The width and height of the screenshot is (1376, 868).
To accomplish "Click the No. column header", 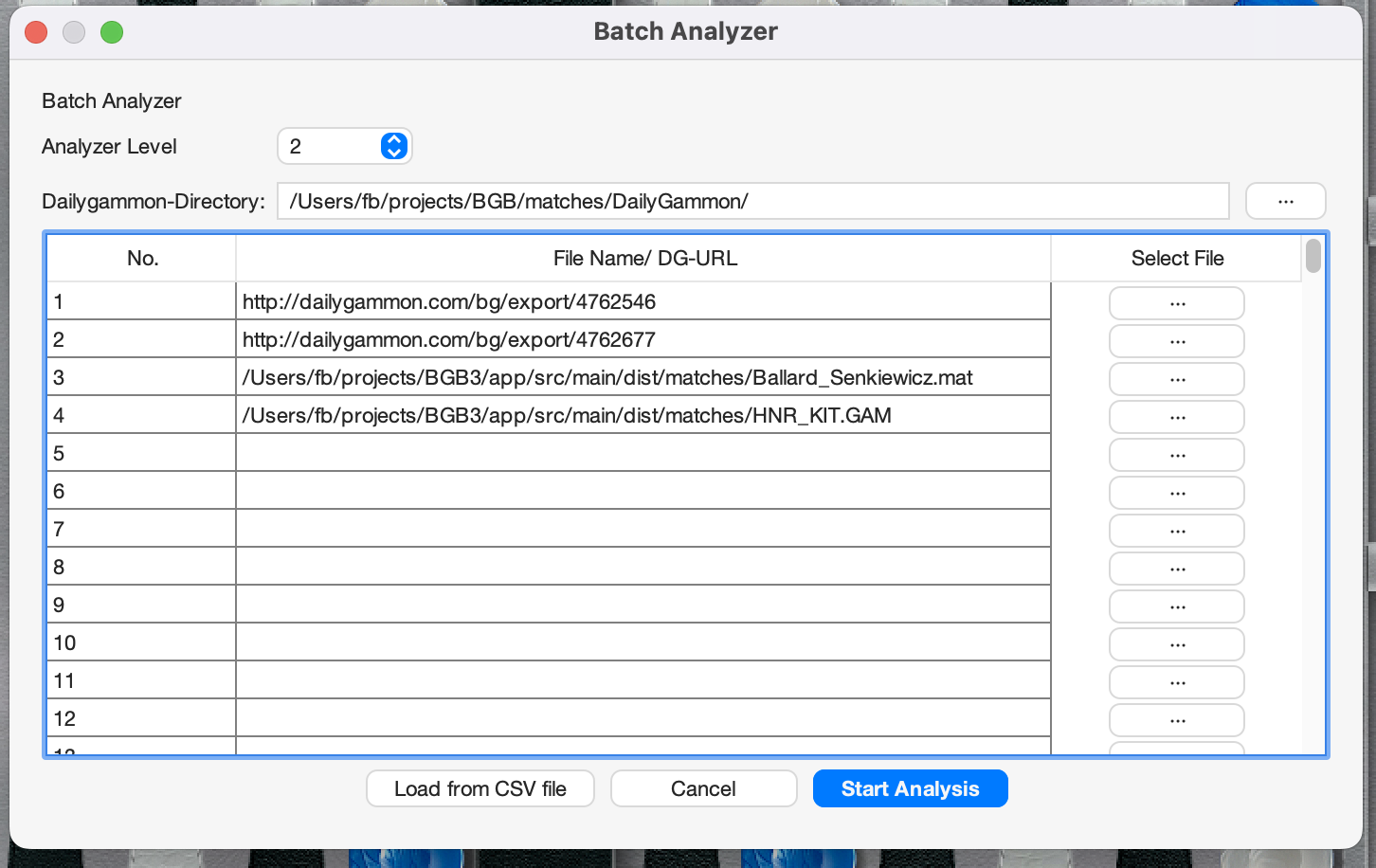I will tap(142, 258).
